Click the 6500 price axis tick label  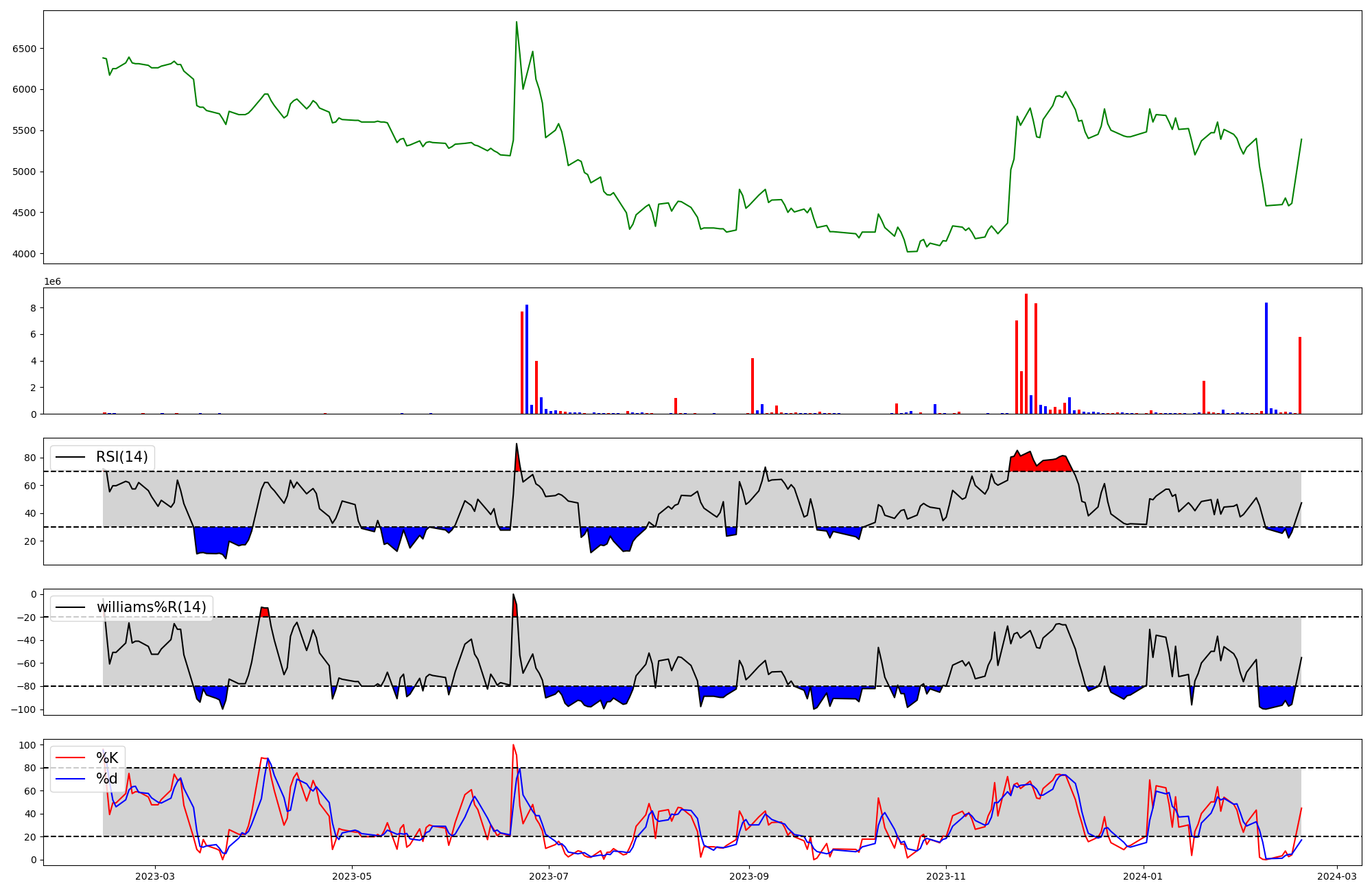pos(25,49)
